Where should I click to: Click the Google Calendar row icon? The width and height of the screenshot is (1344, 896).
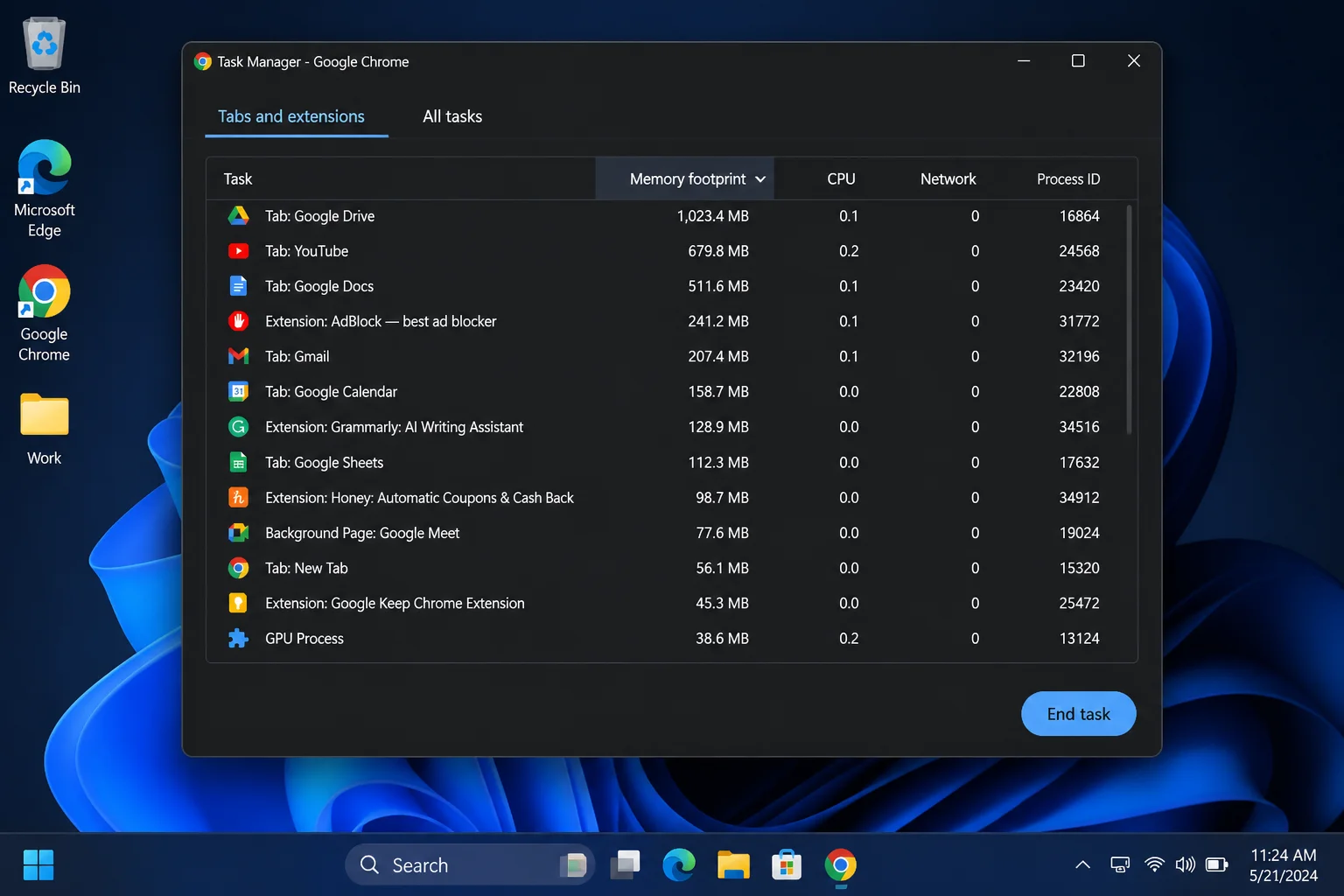click(x=238, y=392)
